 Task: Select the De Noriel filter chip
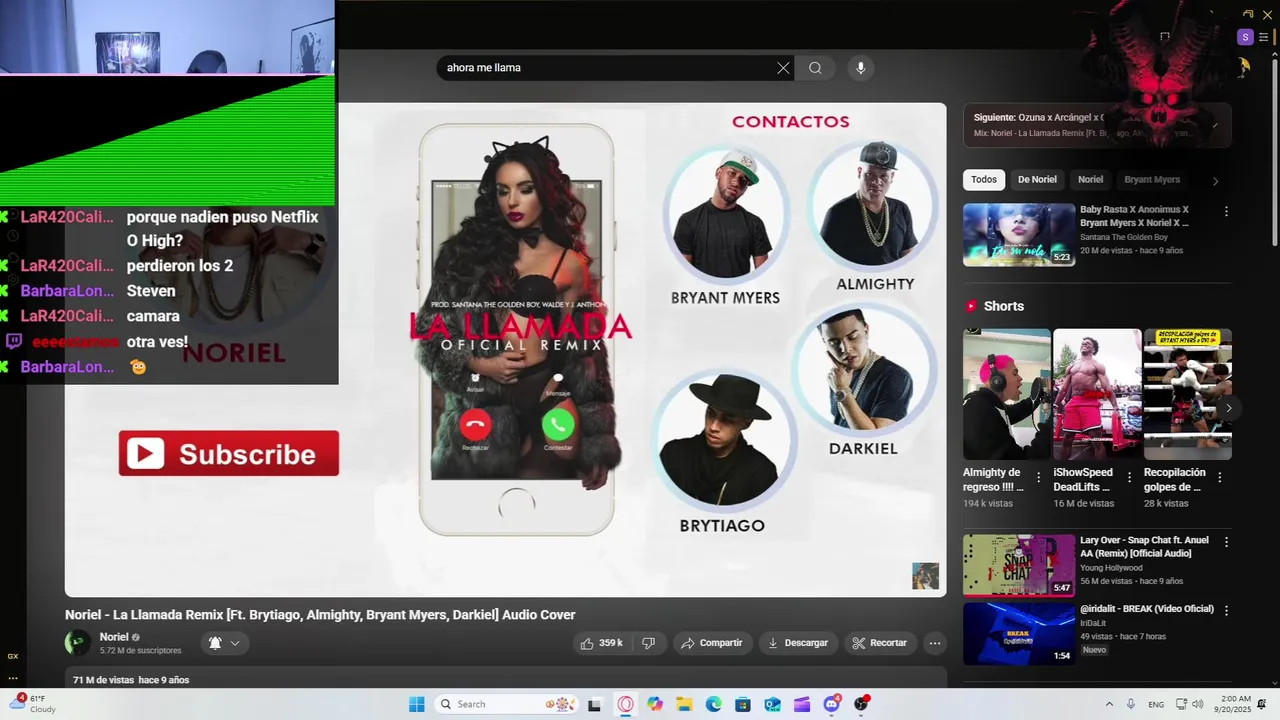(1037, 180)
